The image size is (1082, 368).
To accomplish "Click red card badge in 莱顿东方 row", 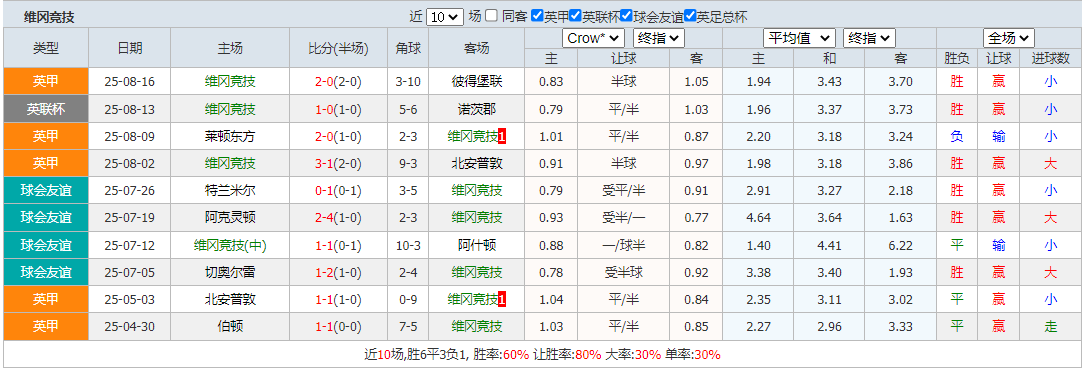I will [502, 137].
